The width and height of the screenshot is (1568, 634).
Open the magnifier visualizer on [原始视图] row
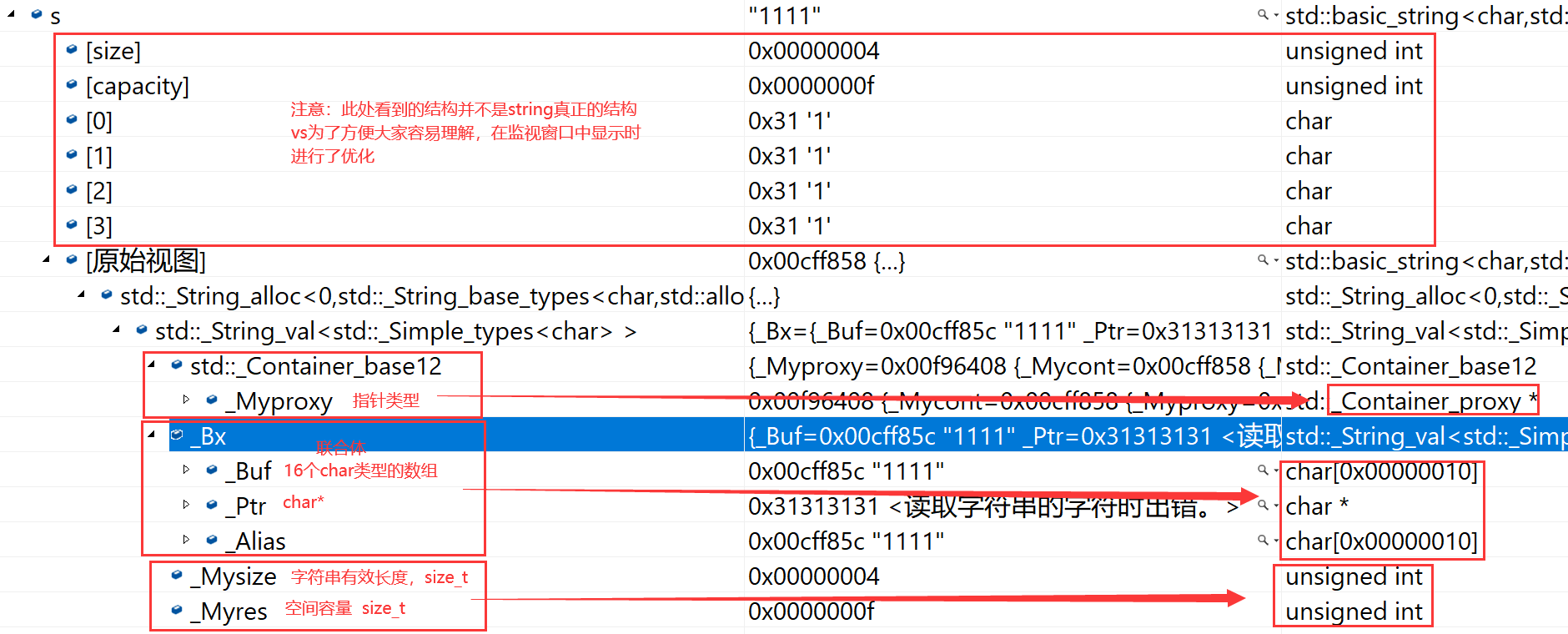(1264, 259)
